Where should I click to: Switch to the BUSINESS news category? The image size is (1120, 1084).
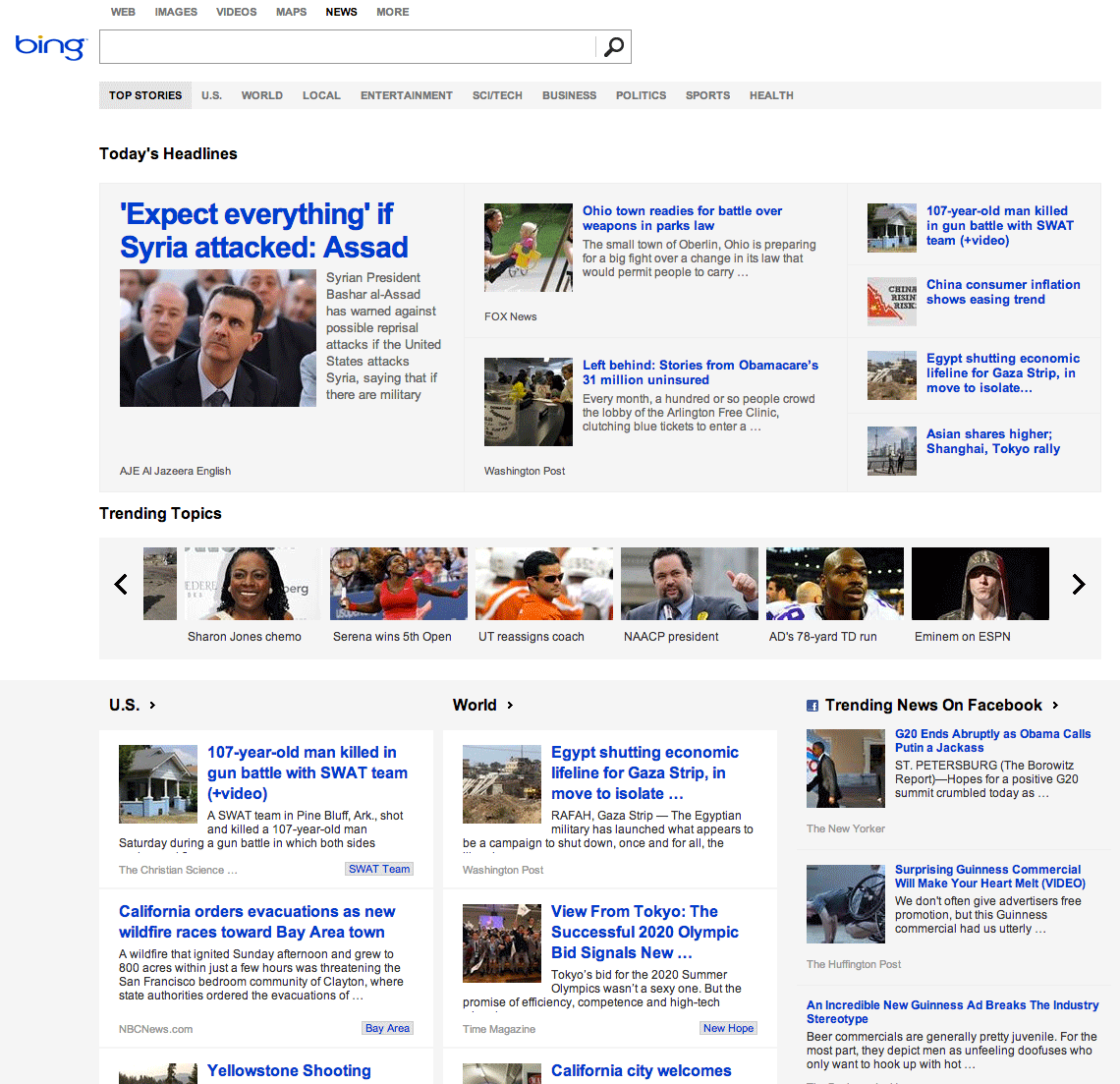click(569, 95)
